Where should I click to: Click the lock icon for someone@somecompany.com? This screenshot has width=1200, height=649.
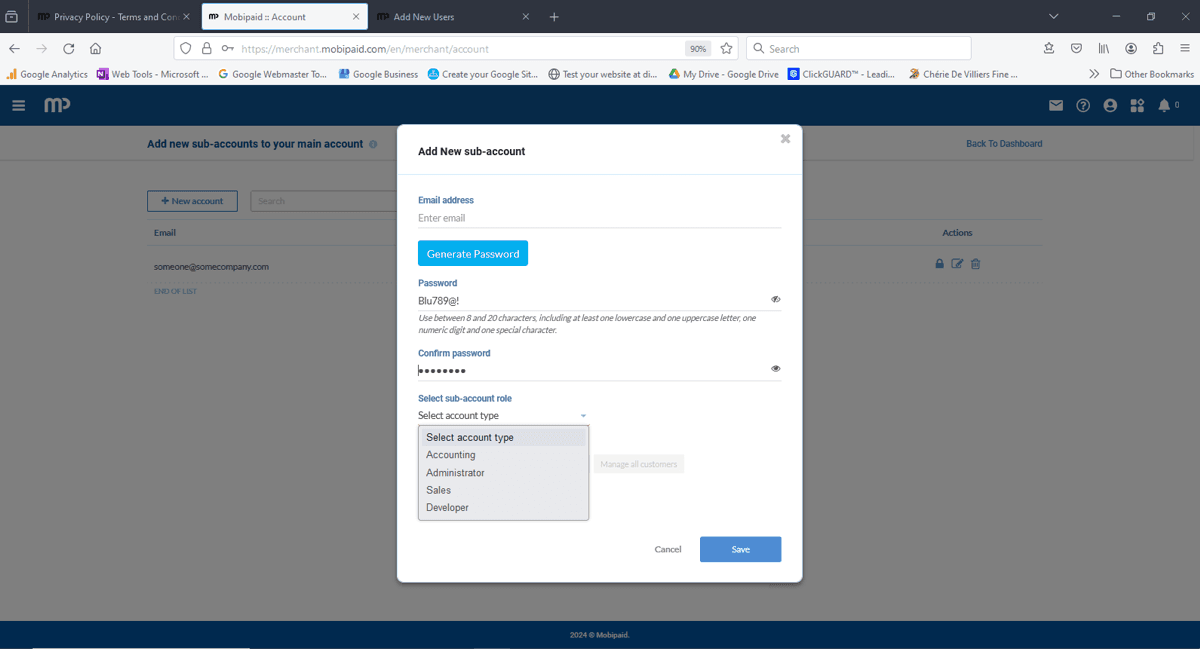point(939,264)
